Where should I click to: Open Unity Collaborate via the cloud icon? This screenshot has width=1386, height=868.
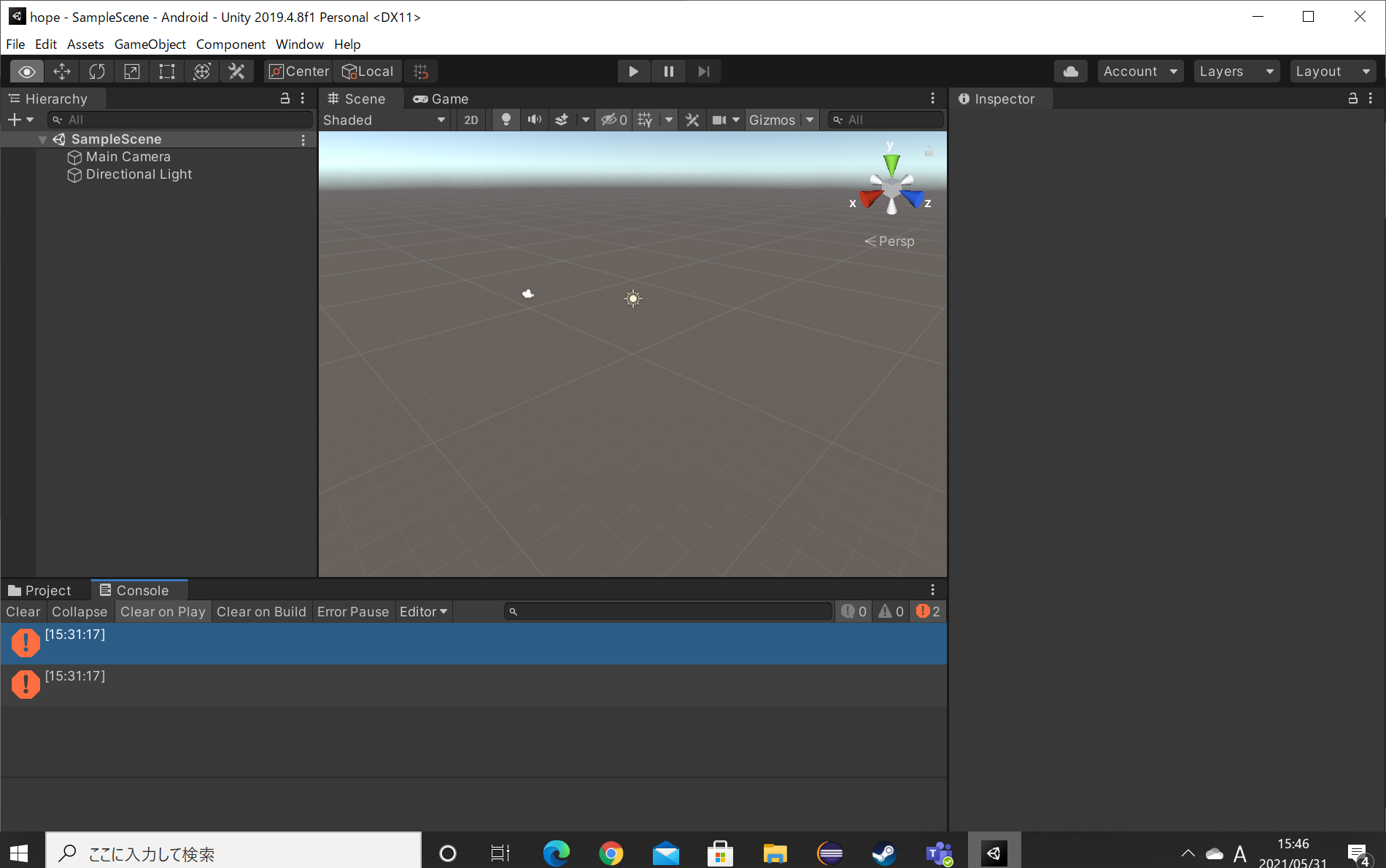tap(1070, 71)
